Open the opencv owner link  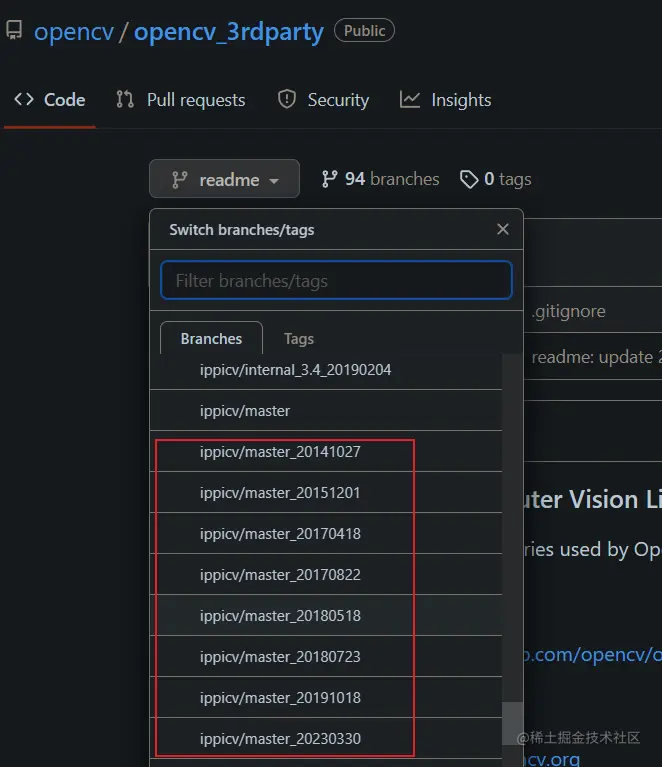pos(73,32)
